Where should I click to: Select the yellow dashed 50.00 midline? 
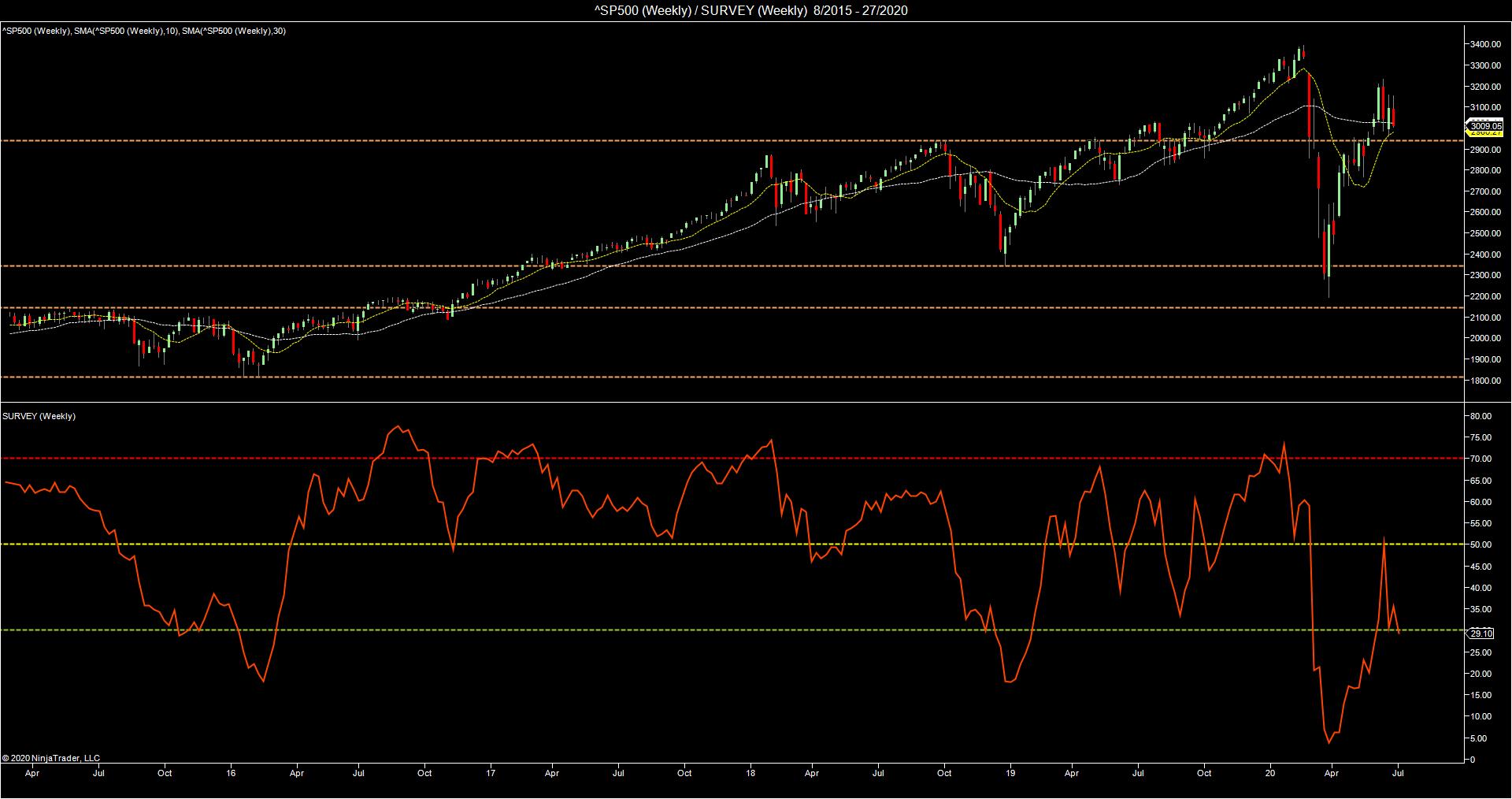[732, 544]
